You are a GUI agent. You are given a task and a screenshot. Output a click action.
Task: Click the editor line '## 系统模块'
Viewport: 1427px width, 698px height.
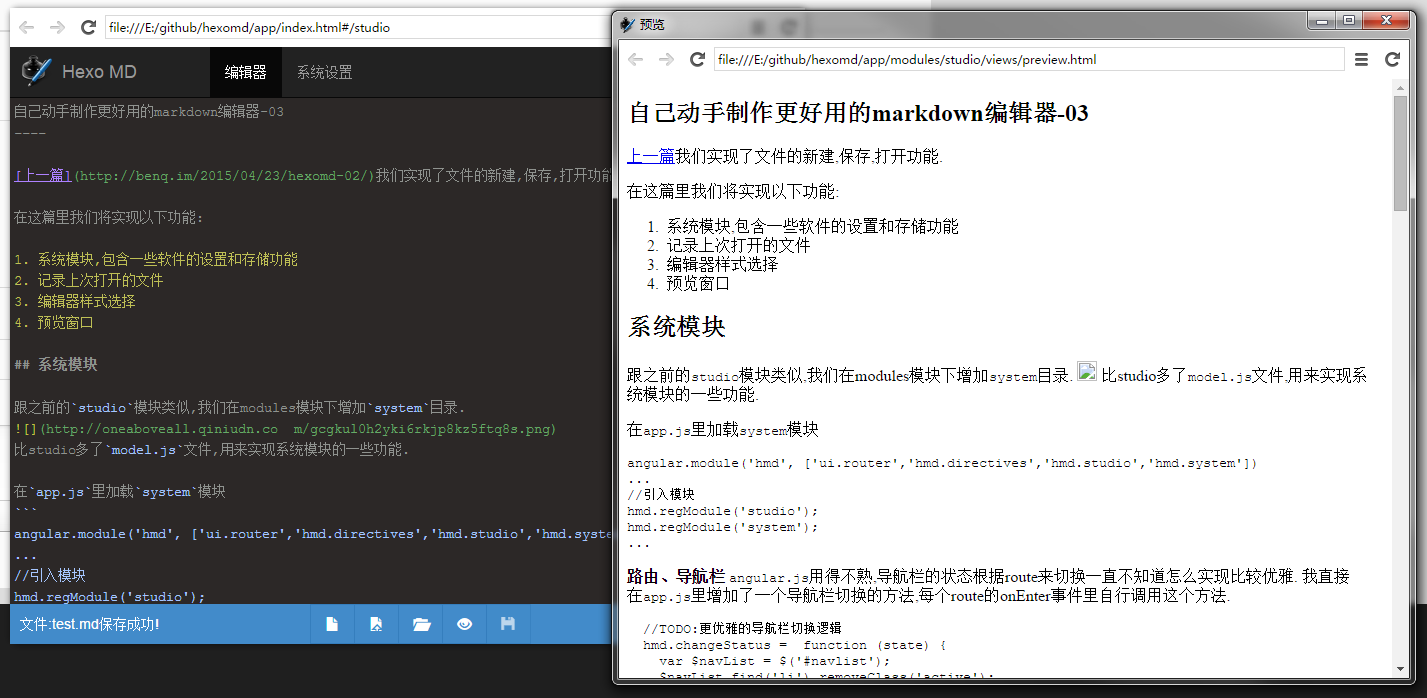56,365
